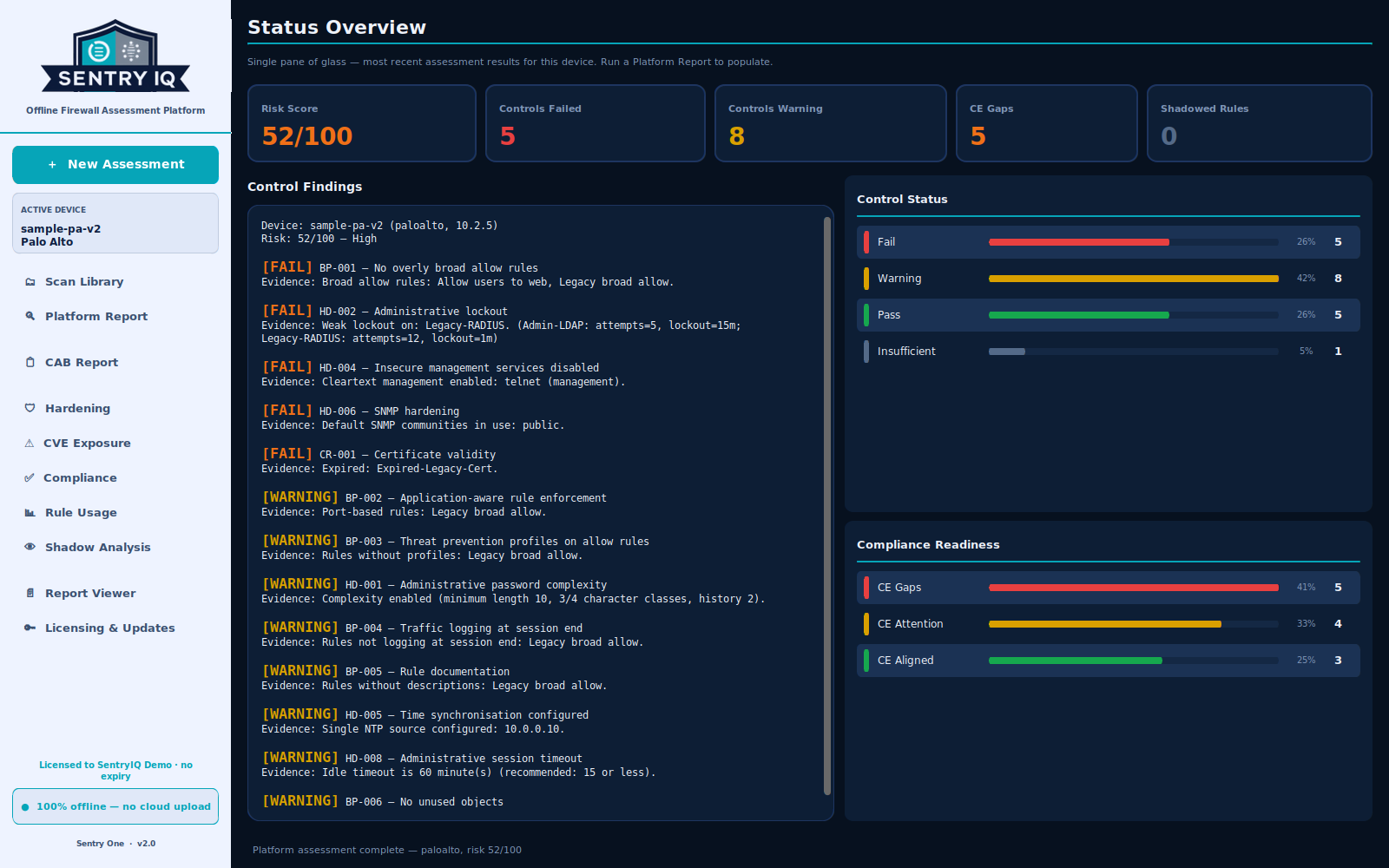Open the Report Viewer

[115, 594]
